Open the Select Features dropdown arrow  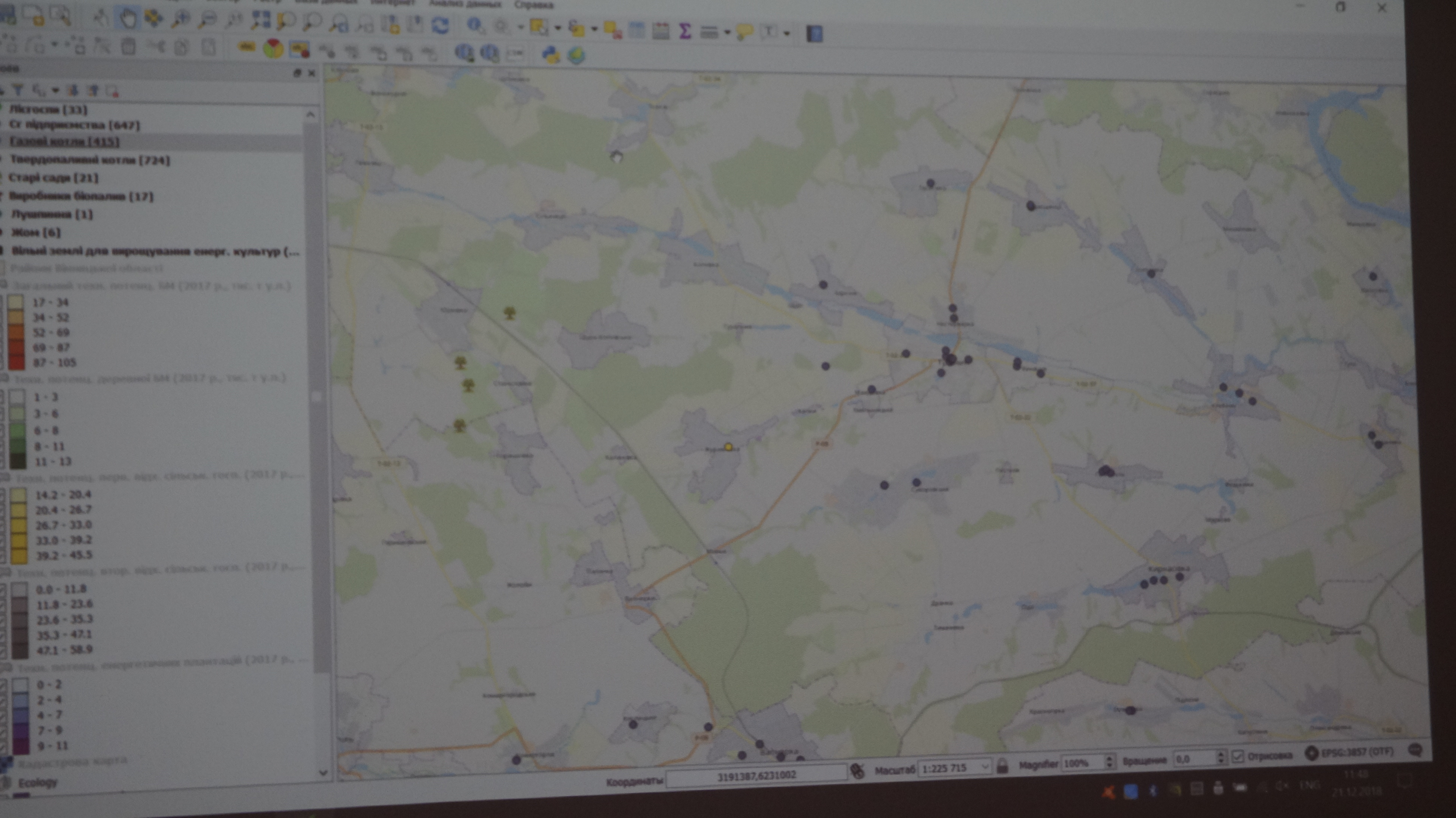pyautogui.click(x=557, y=28)
